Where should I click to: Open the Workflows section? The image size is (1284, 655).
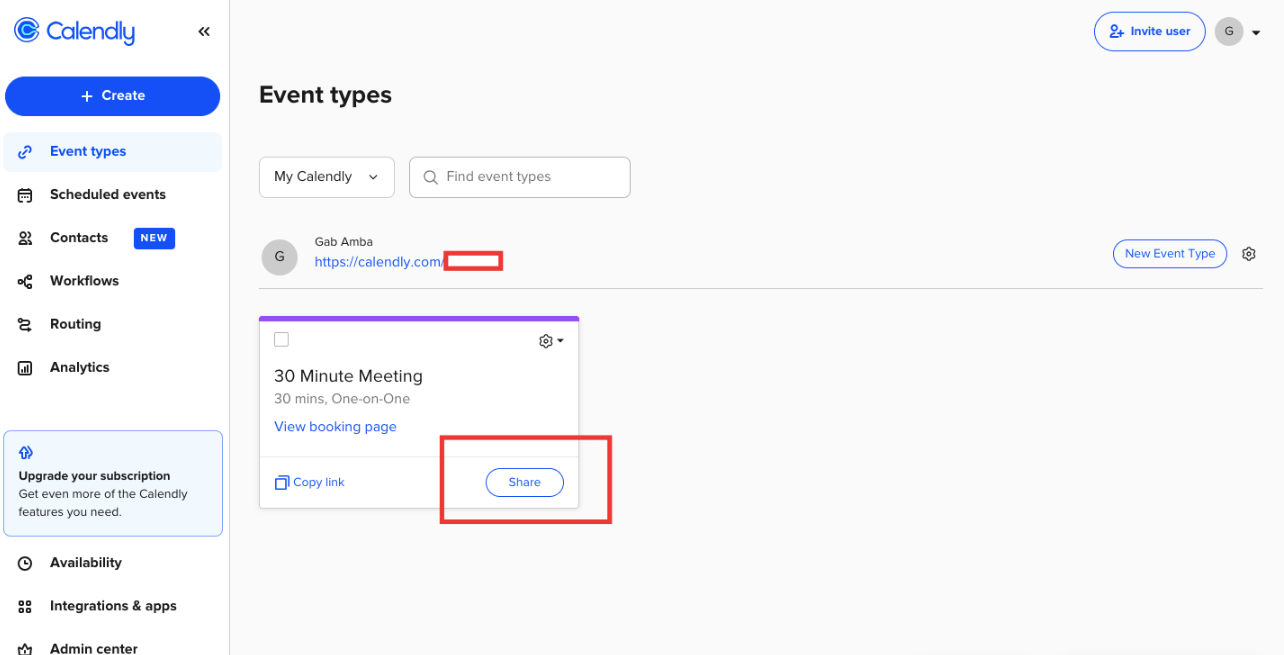pyautogui.click(x=84, y=281)
